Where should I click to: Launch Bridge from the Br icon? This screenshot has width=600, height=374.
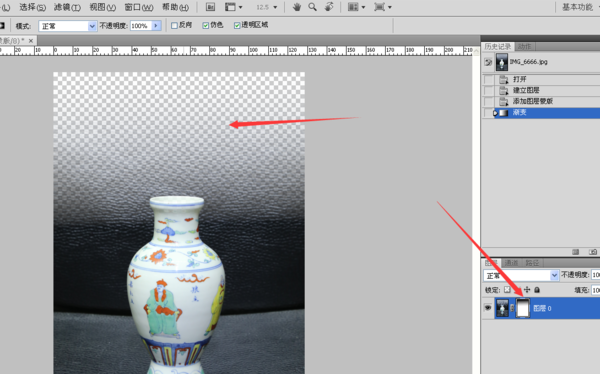point(210,7)
